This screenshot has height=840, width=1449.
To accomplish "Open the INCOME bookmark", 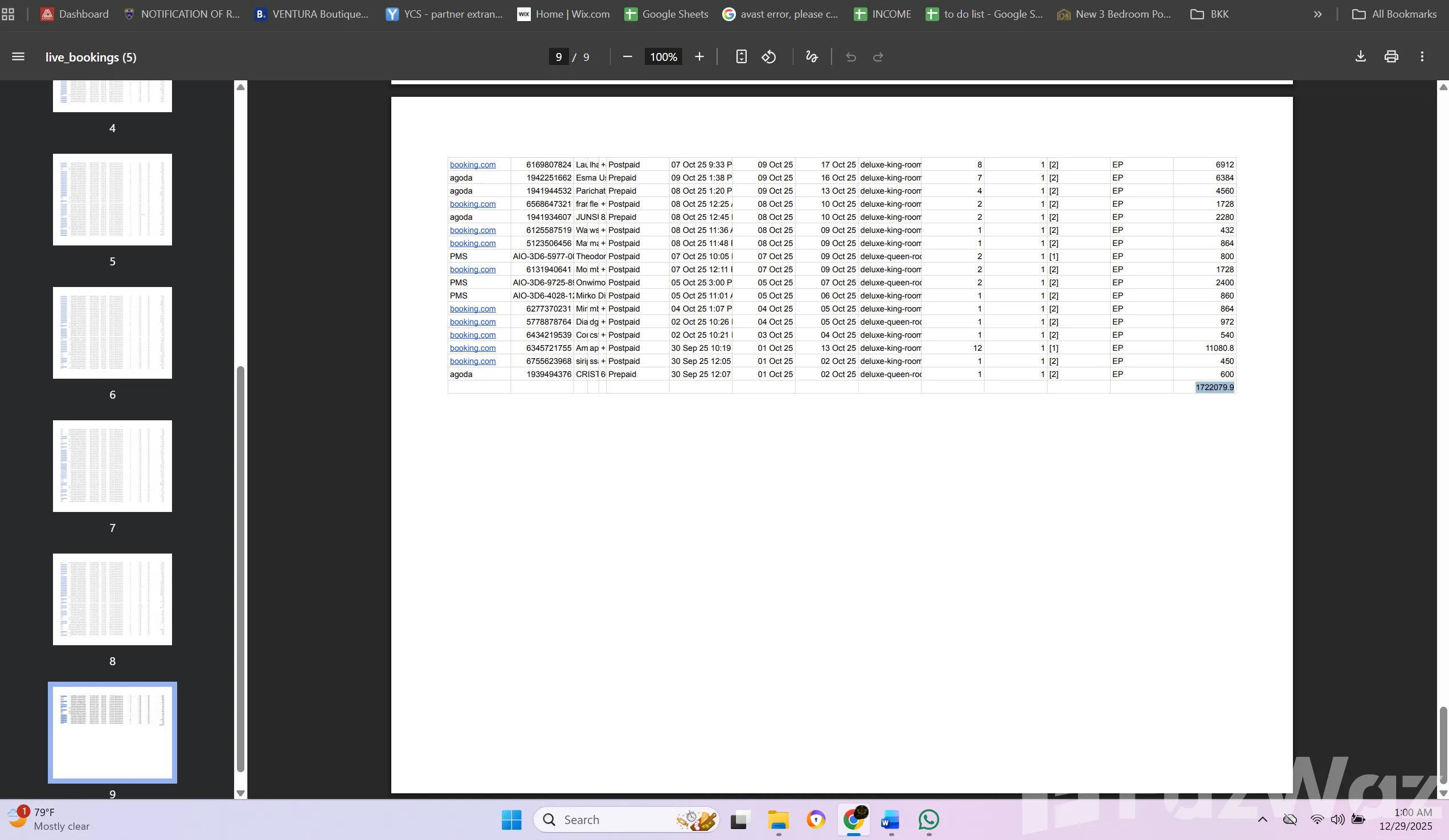I will point(882,14).
